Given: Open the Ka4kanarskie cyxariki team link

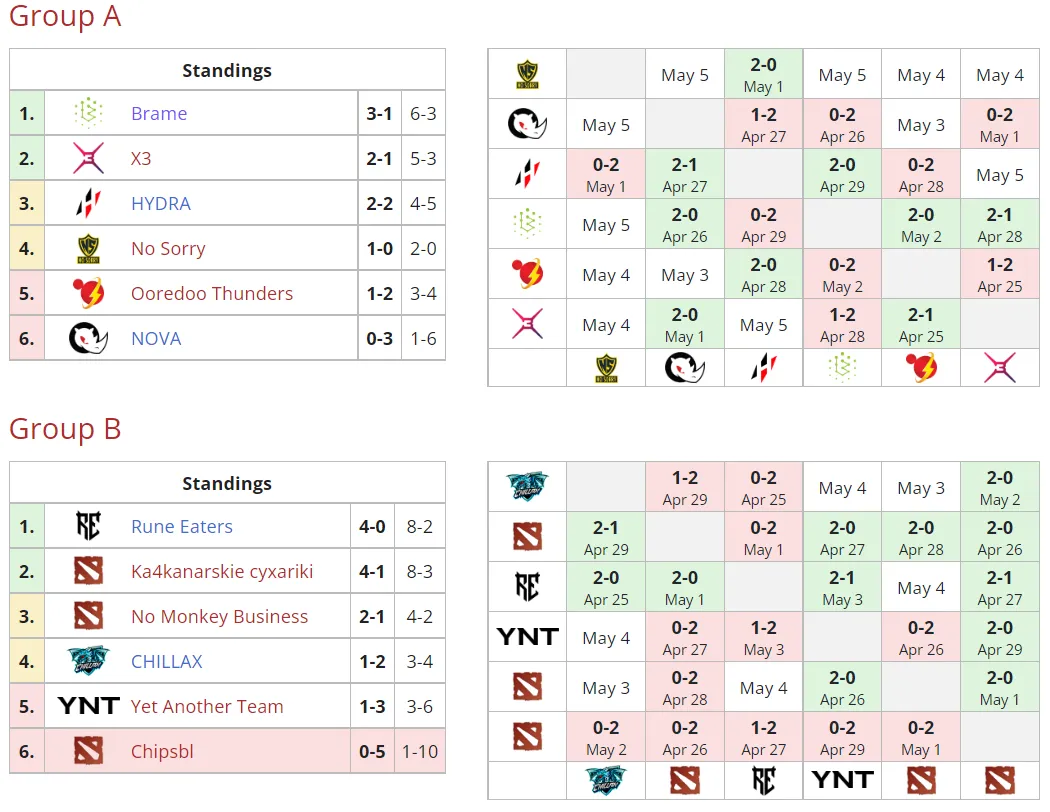Looking at the screenshot, I should [222, 572].
